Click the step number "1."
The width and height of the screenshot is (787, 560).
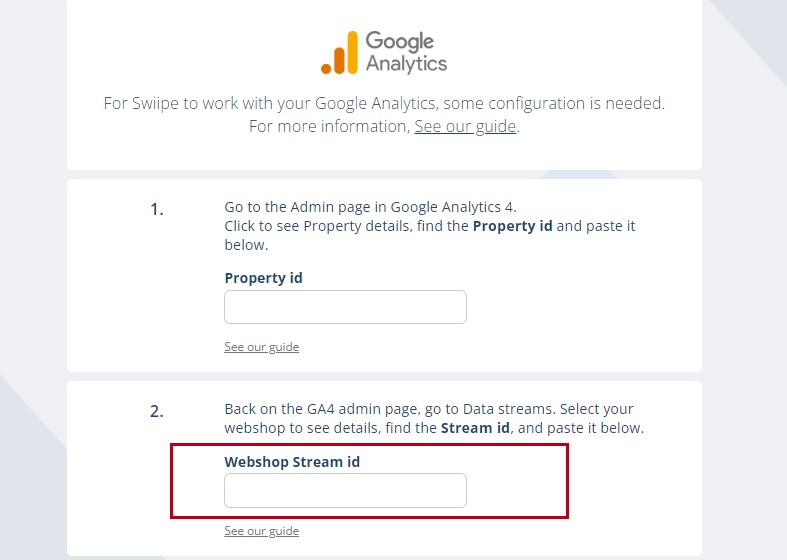point(157,209)
